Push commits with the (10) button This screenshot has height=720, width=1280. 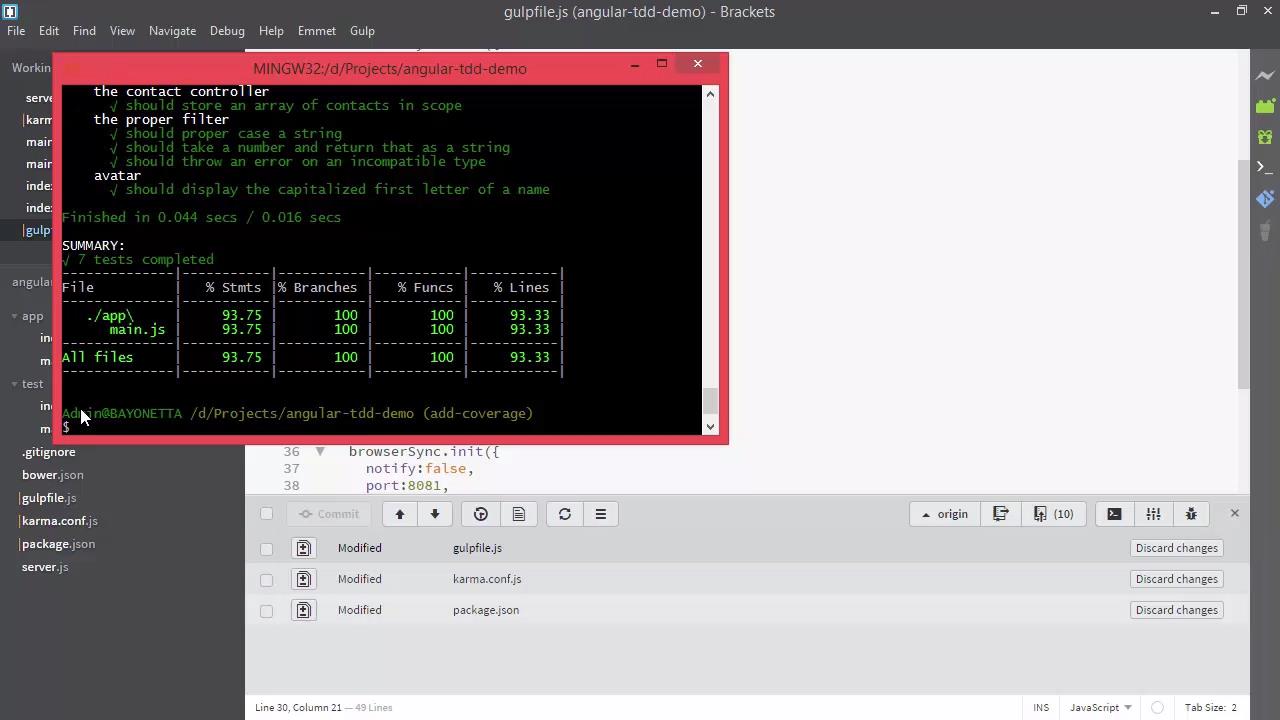1054,514
